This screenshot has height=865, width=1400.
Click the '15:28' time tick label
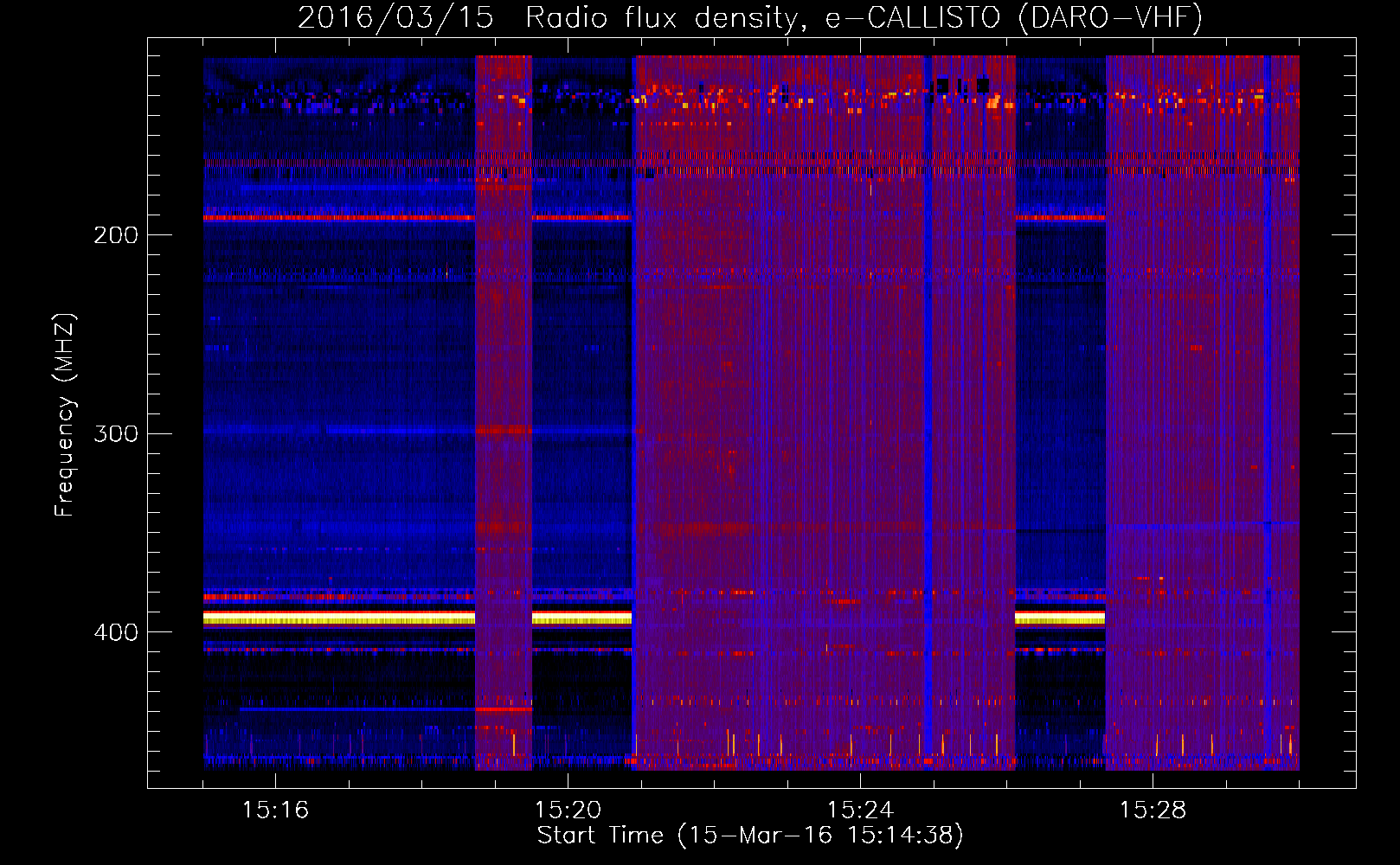coord(1153,810)
